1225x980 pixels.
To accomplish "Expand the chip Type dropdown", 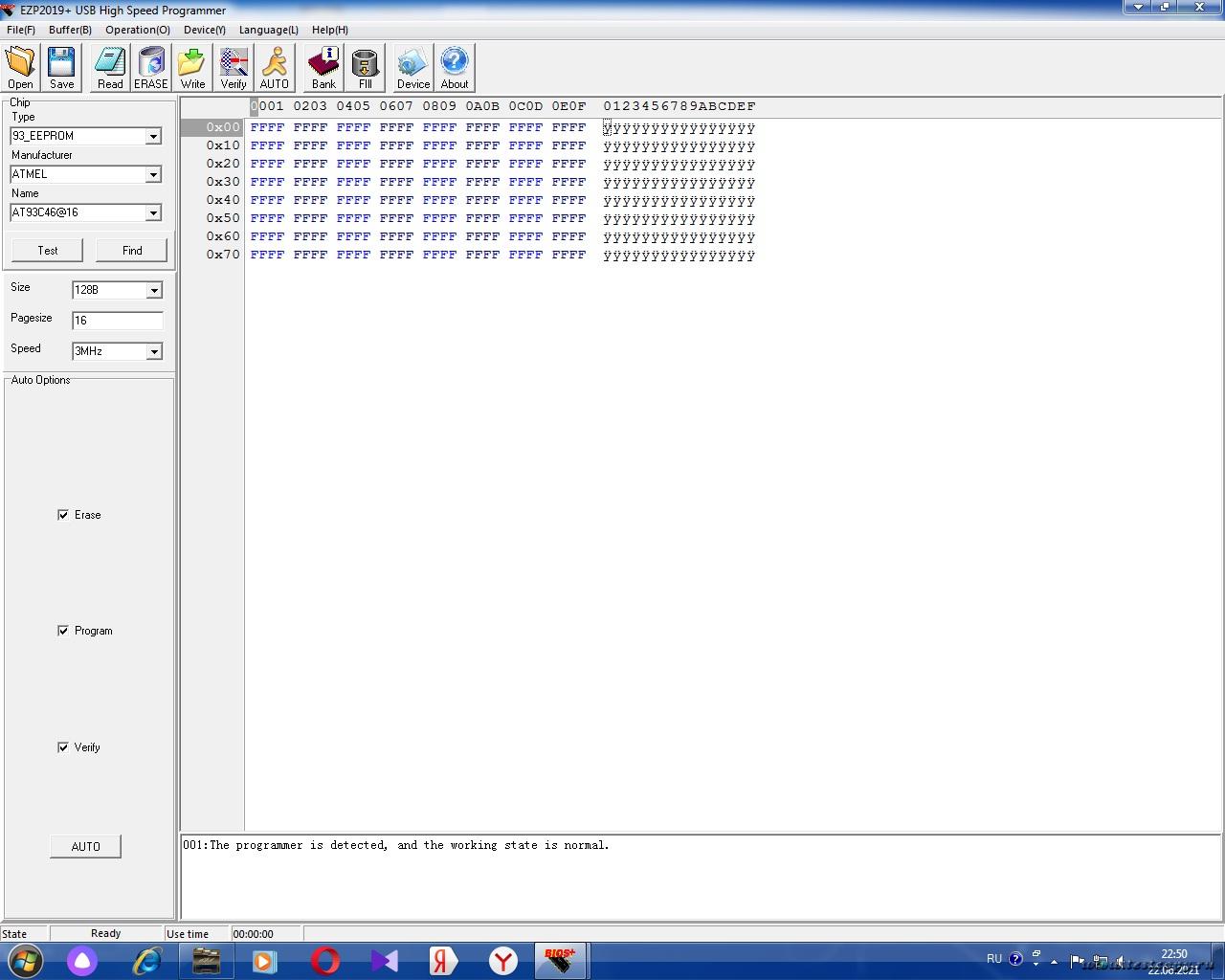I will point(153,137).
